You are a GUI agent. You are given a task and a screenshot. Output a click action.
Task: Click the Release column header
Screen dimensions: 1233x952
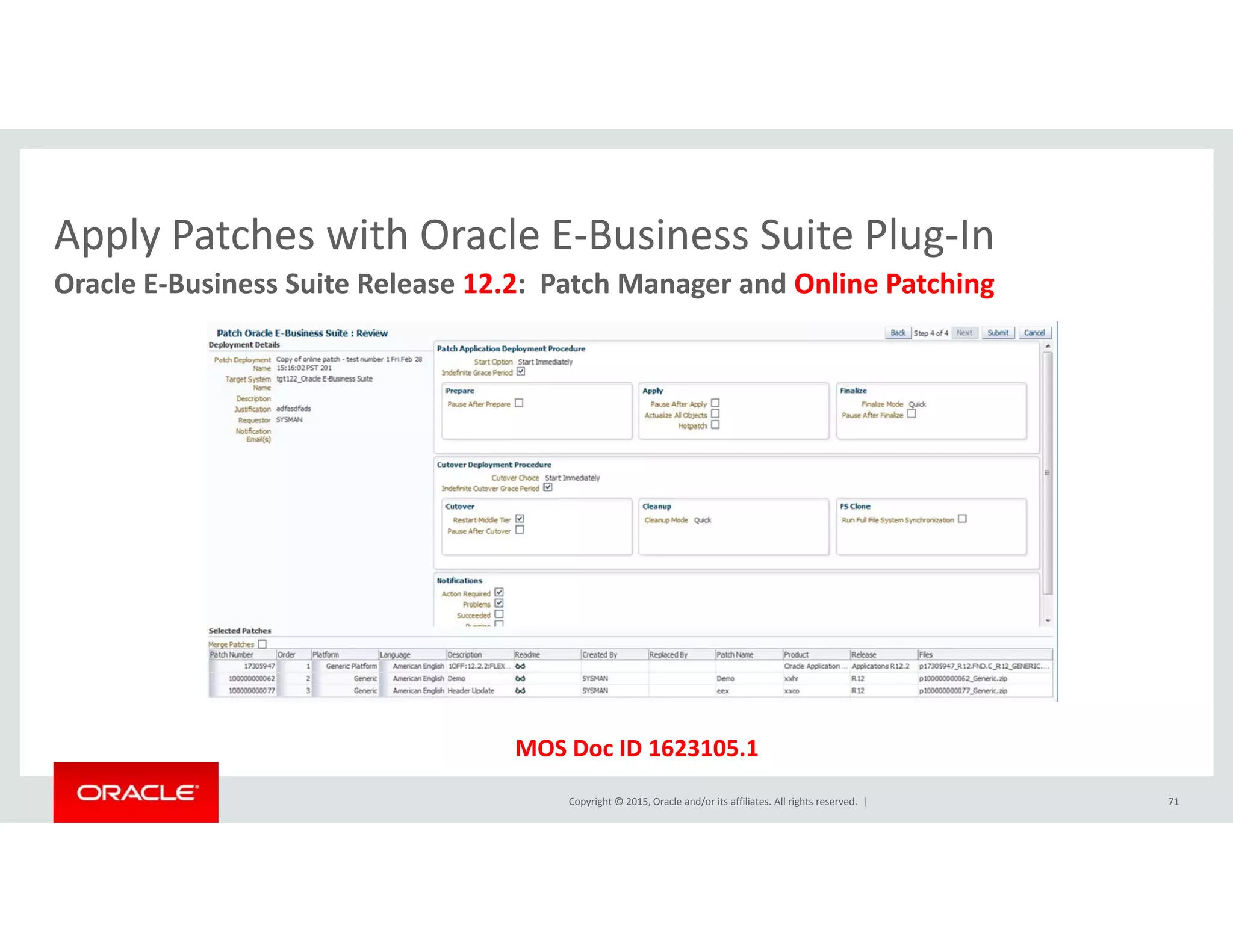tap(883, 654)
